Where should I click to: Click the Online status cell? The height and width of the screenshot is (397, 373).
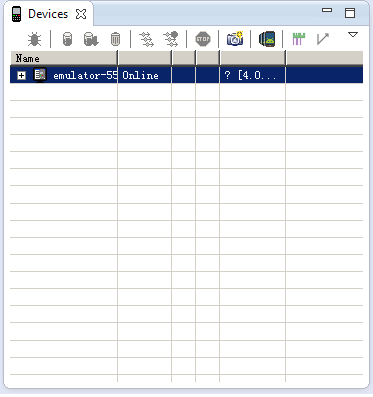(144, 75)
